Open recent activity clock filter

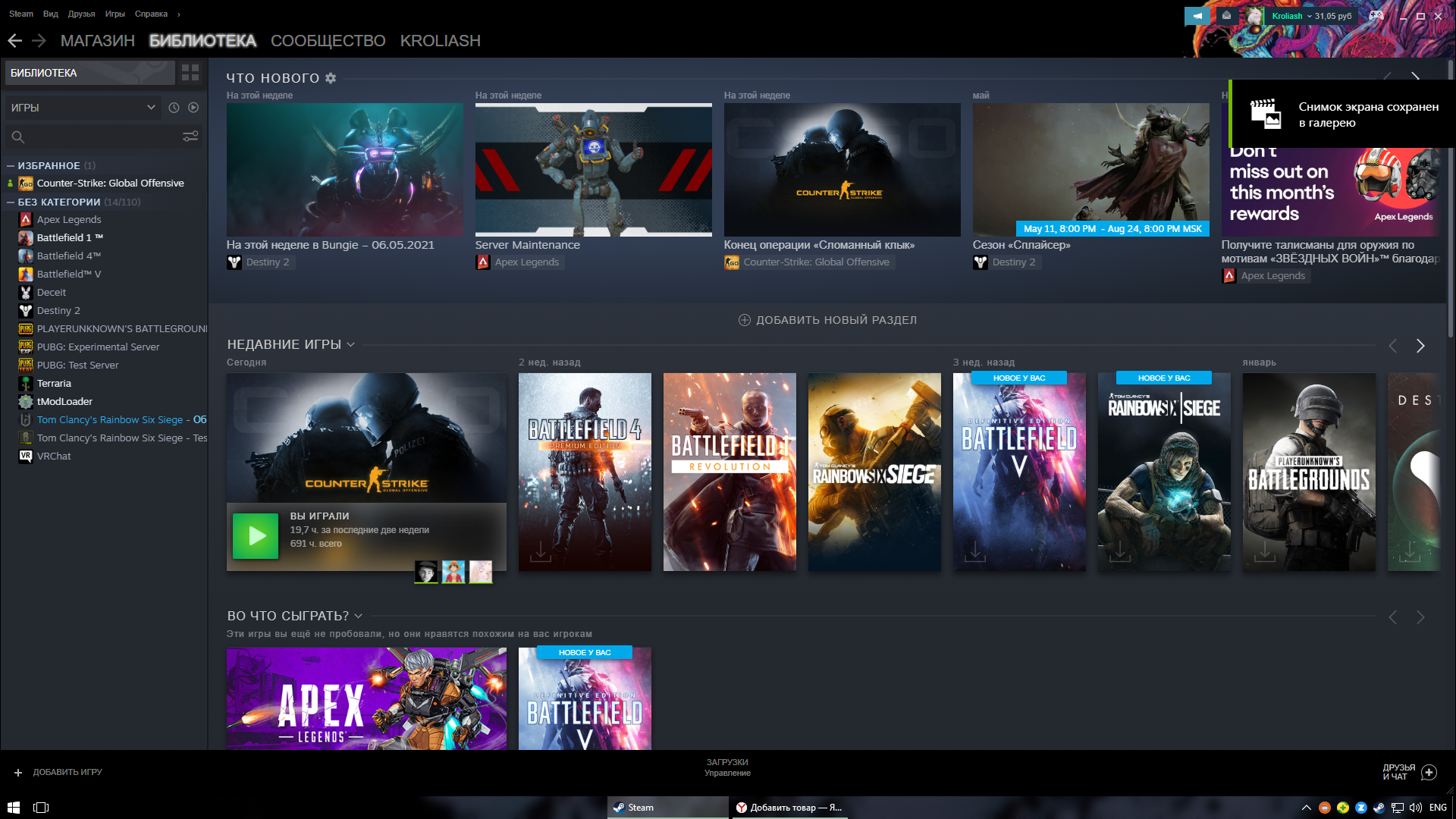pyautogui.click(x=174, y=108)
